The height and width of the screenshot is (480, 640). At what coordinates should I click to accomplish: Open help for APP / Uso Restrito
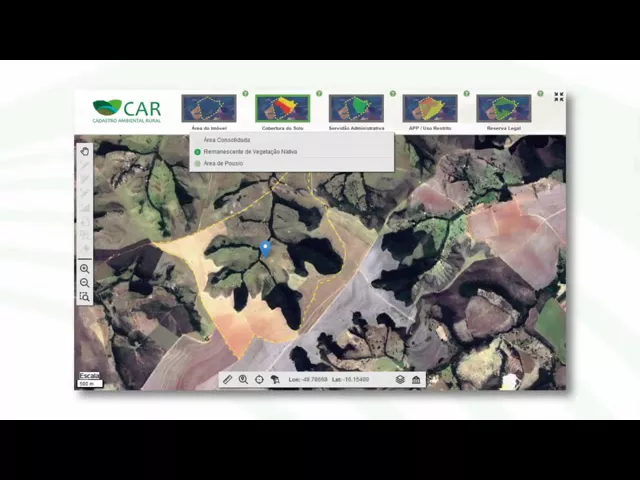[467, 93]
